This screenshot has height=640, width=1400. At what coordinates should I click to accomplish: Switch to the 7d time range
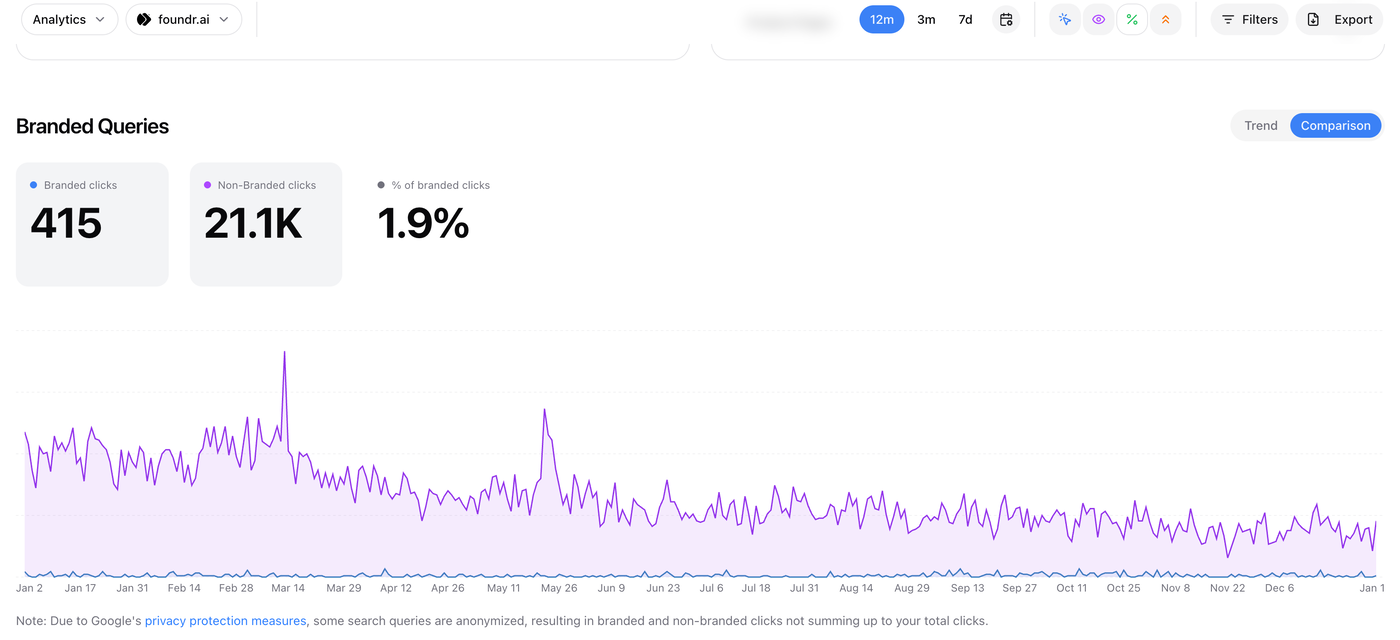point(965,20)
